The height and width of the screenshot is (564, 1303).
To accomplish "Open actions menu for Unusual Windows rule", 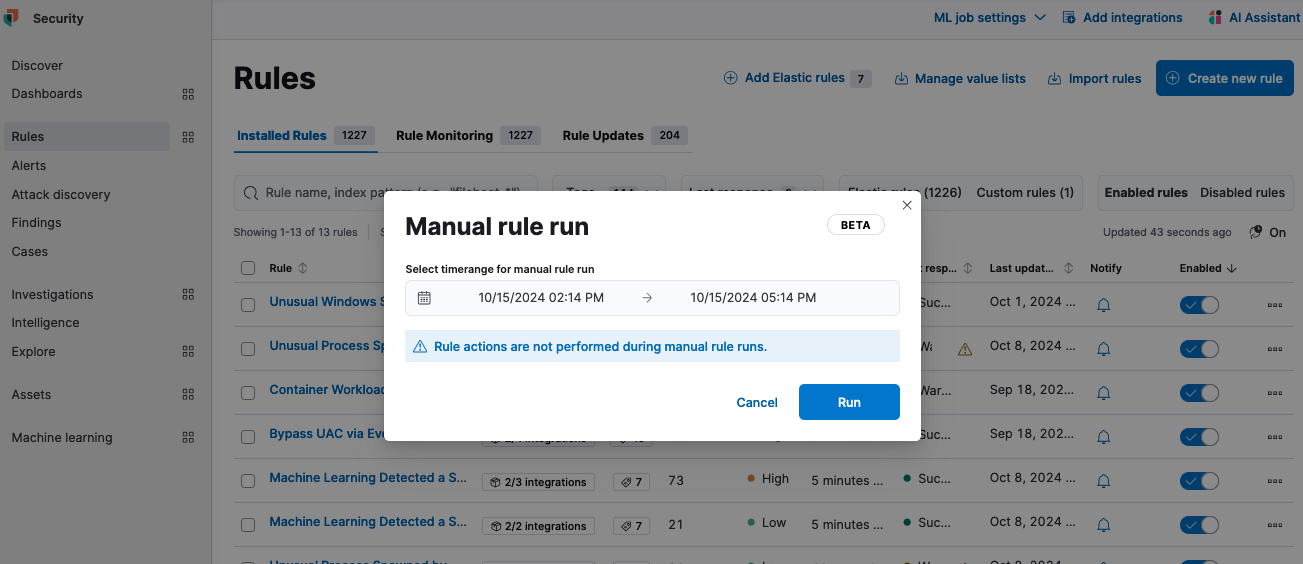I will pos(1274,305).
